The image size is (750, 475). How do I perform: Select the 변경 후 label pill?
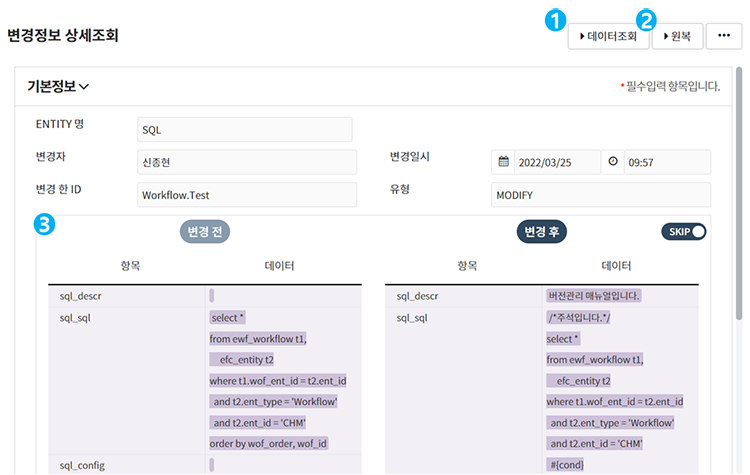[542, 231]
